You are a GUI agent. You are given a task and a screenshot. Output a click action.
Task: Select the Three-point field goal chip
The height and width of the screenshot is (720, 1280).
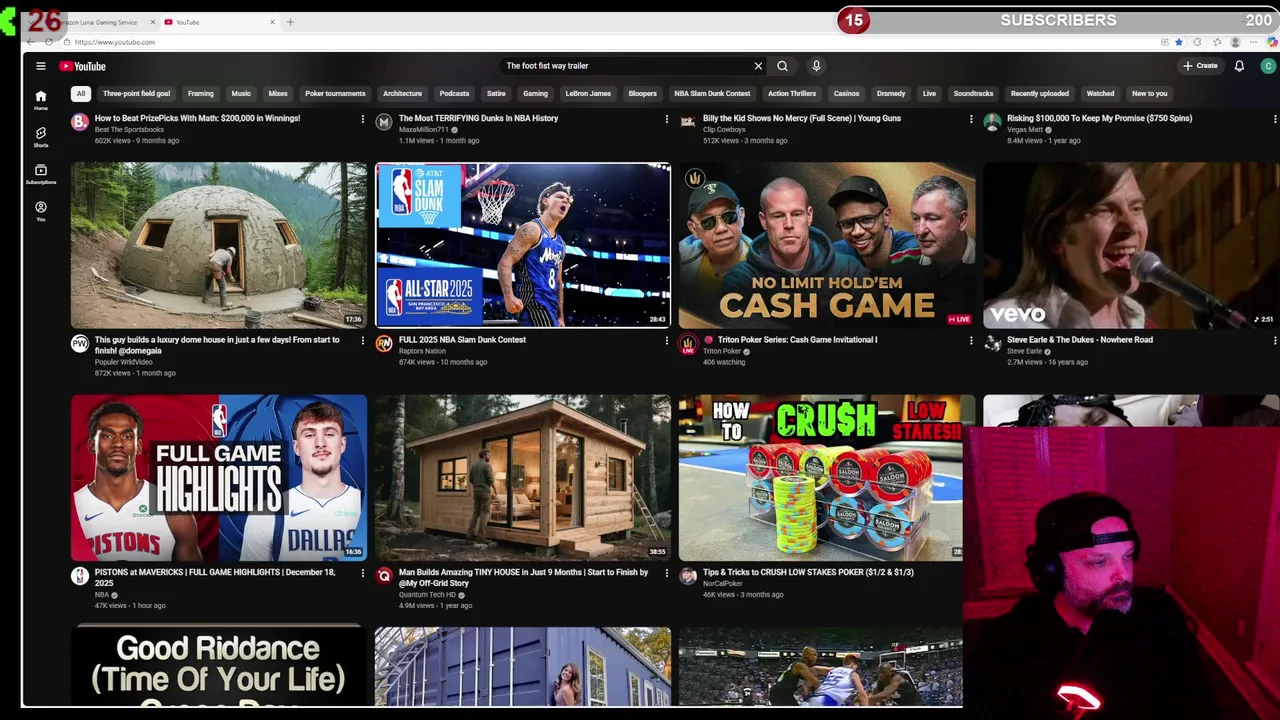(x=136, y=94)
